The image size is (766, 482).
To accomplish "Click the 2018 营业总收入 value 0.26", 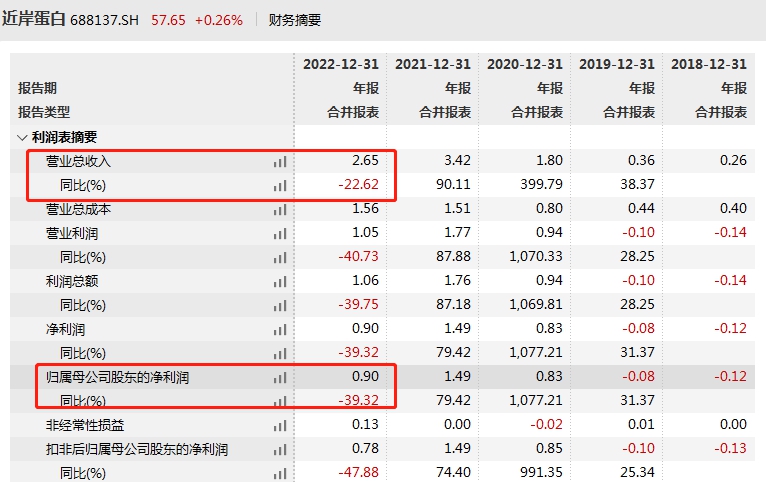I will pyautogui.click(x=733, y=161).
